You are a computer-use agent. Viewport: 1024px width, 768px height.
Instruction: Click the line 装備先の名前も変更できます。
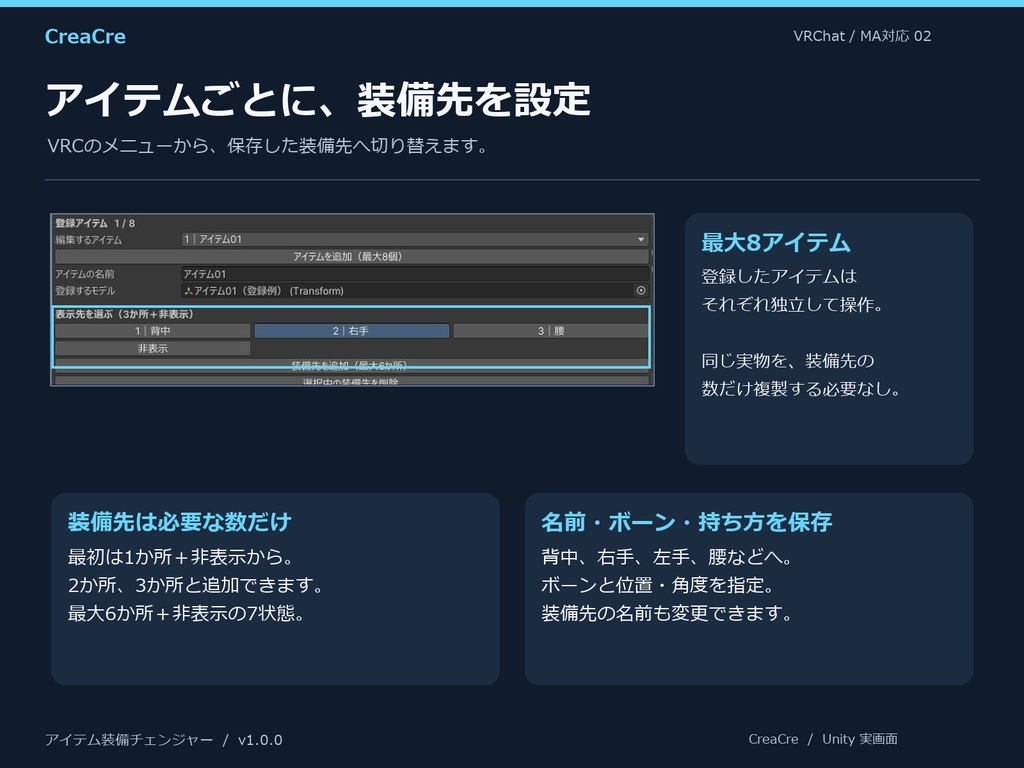(x=667, y=613)
